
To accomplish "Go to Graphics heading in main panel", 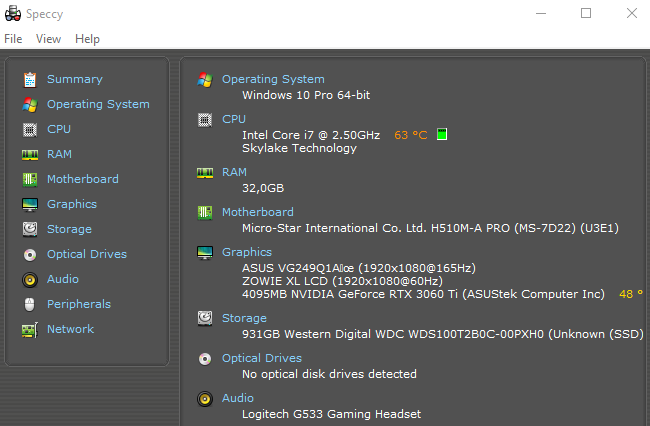I will (247, 252).
